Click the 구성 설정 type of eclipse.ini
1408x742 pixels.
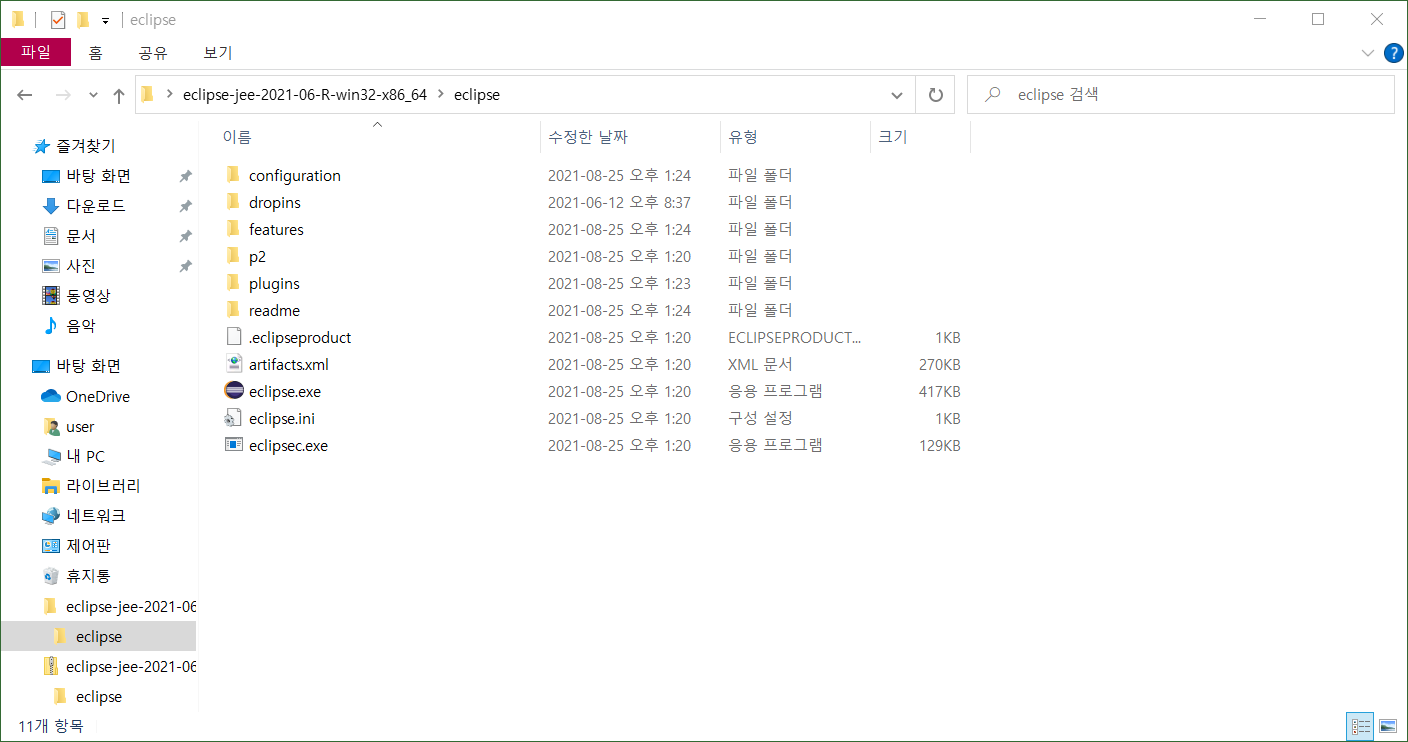(760, 418)
